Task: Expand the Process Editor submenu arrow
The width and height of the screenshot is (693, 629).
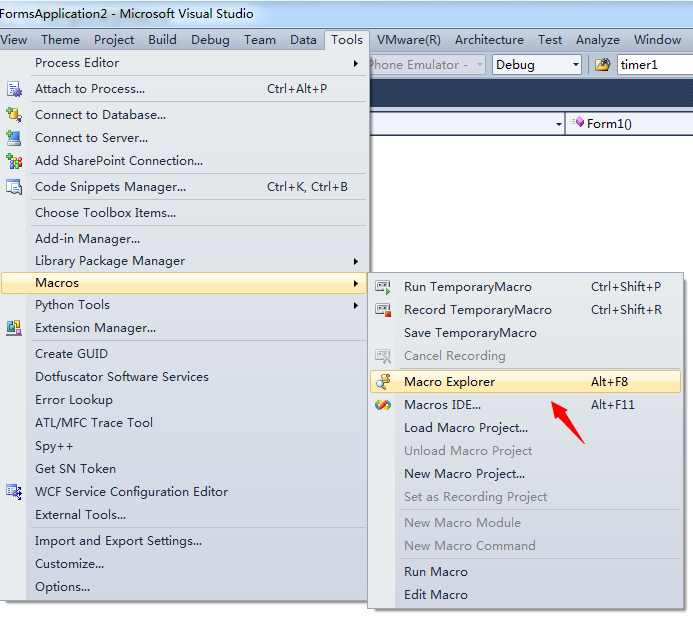Action: (356, 64)
